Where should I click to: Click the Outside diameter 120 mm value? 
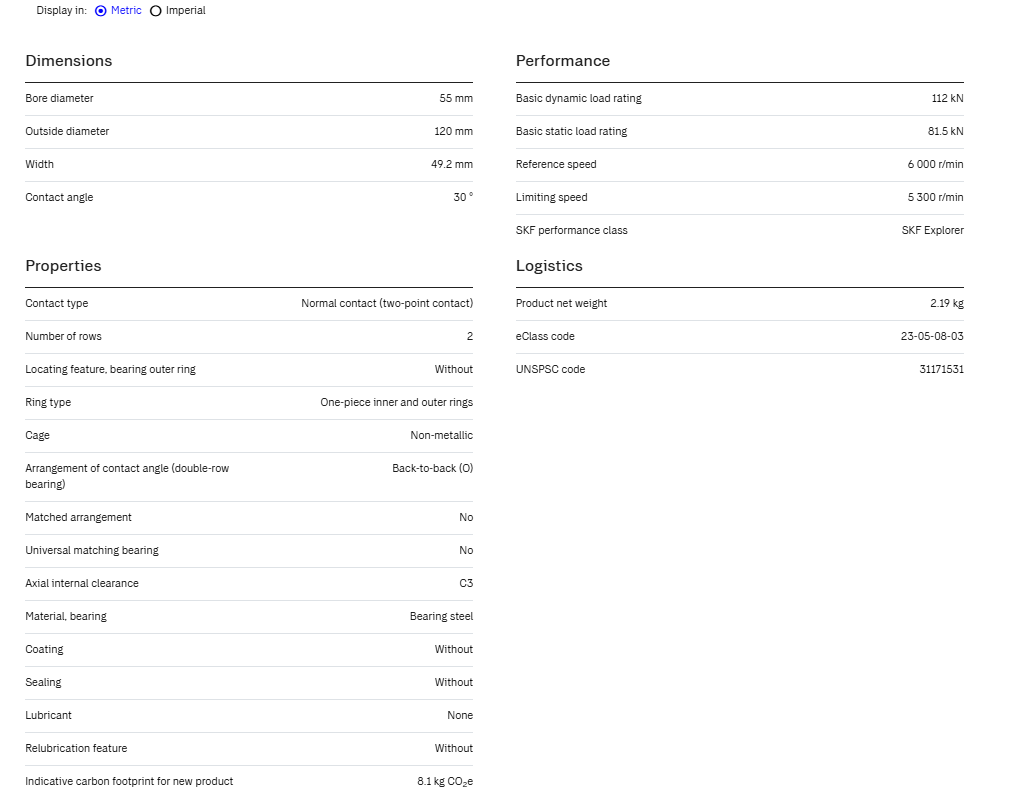point(453,132)
